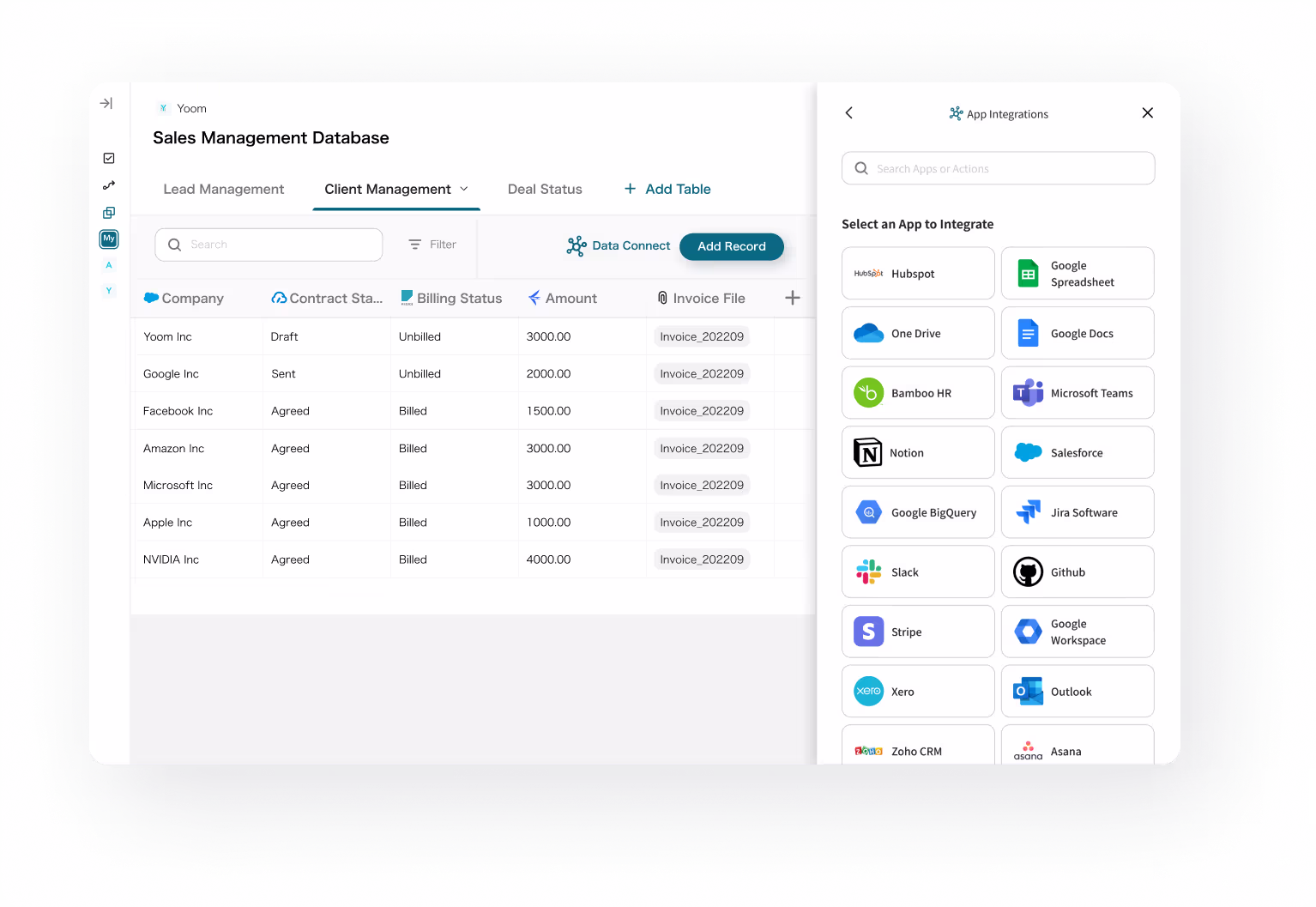
Task: Click Add Table to create new table
Action: tap(667, 189)
